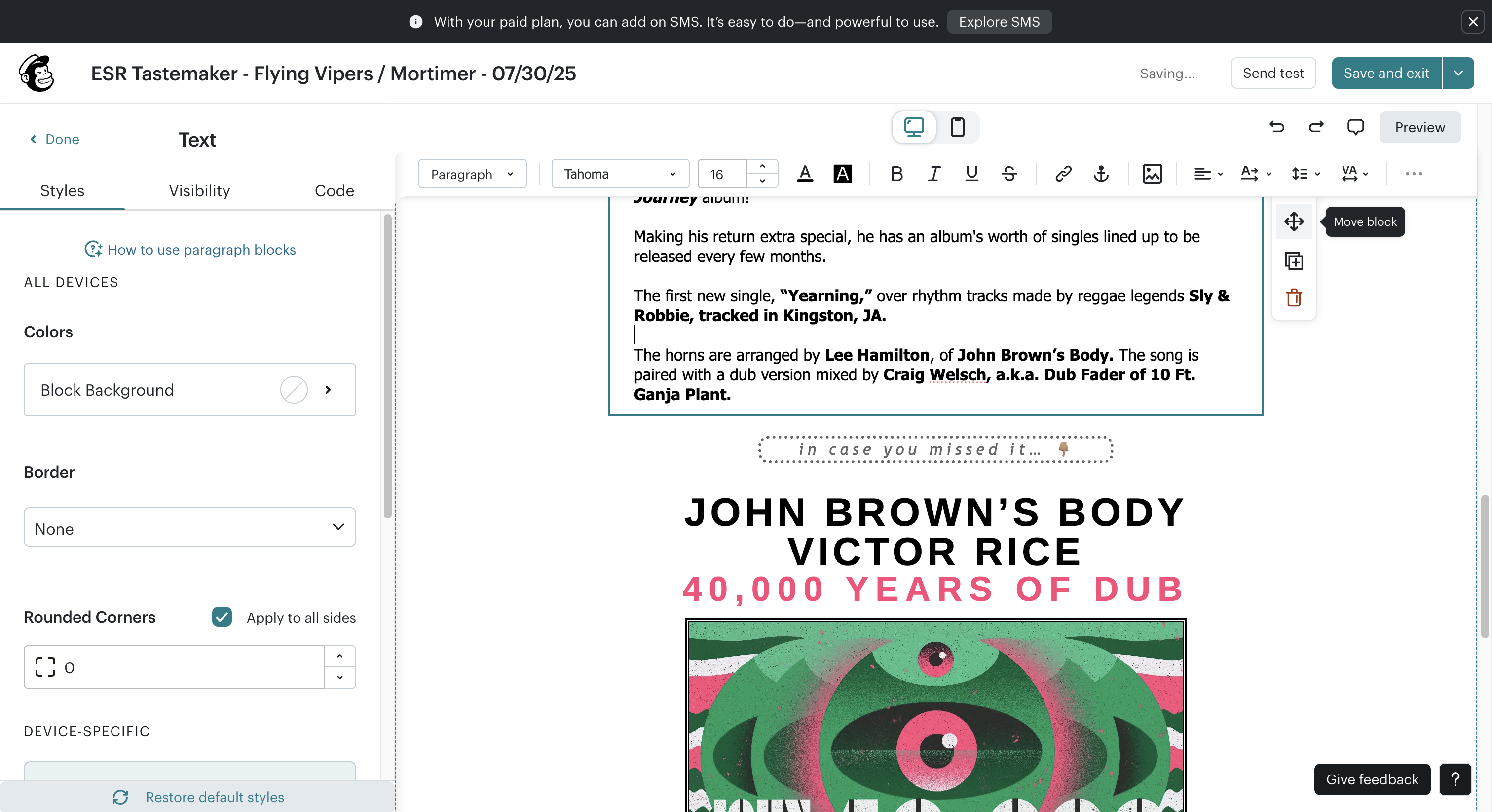This screenshot has width=1492, height=812.
Task: Open the text direction options
Action: [x=1256, y=174]
